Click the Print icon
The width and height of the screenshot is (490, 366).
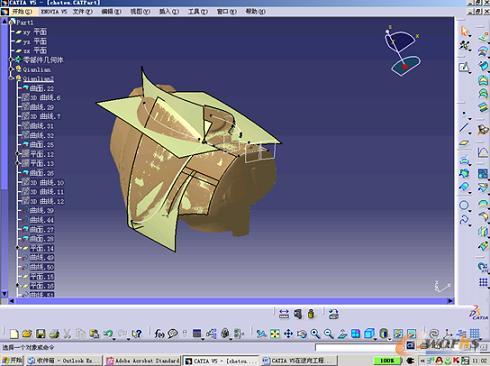tap(54, 333)
